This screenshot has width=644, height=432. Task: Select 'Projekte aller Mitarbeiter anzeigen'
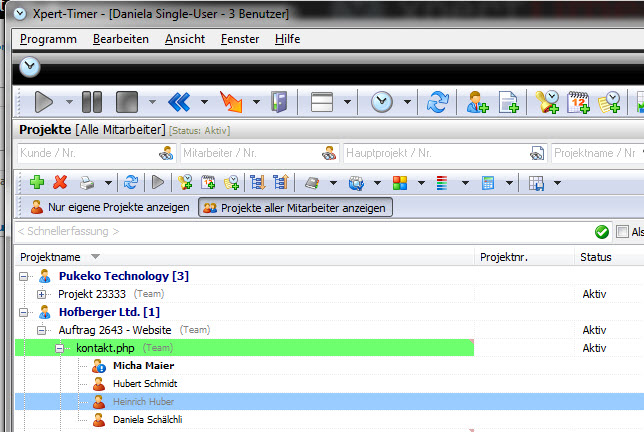click(x=295, y=208)
